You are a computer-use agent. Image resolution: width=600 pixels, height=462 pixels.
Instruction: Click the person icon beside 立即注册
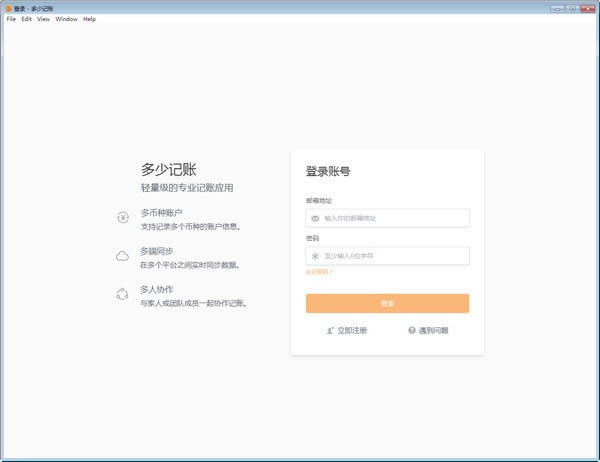click(330, 330)
